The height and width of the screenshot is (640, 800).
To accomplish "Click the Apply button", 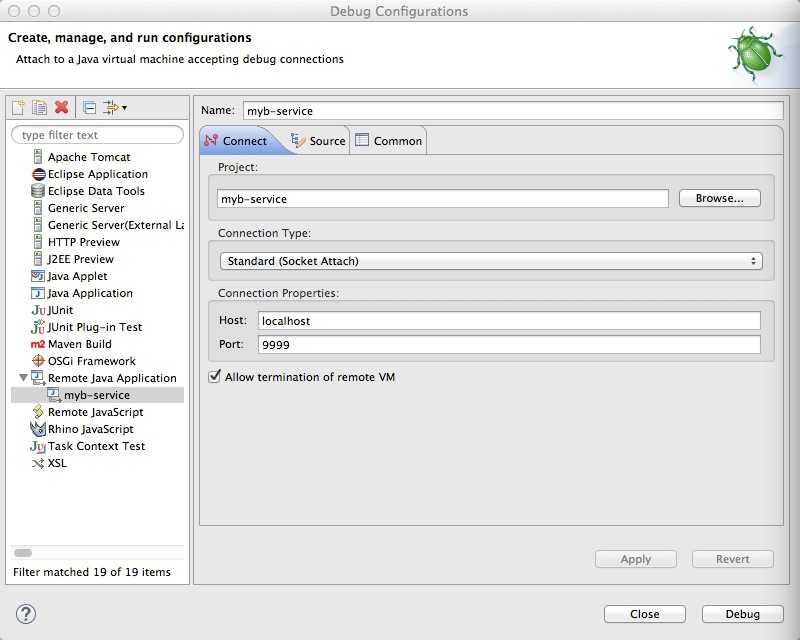I will (x=636, y=559).
